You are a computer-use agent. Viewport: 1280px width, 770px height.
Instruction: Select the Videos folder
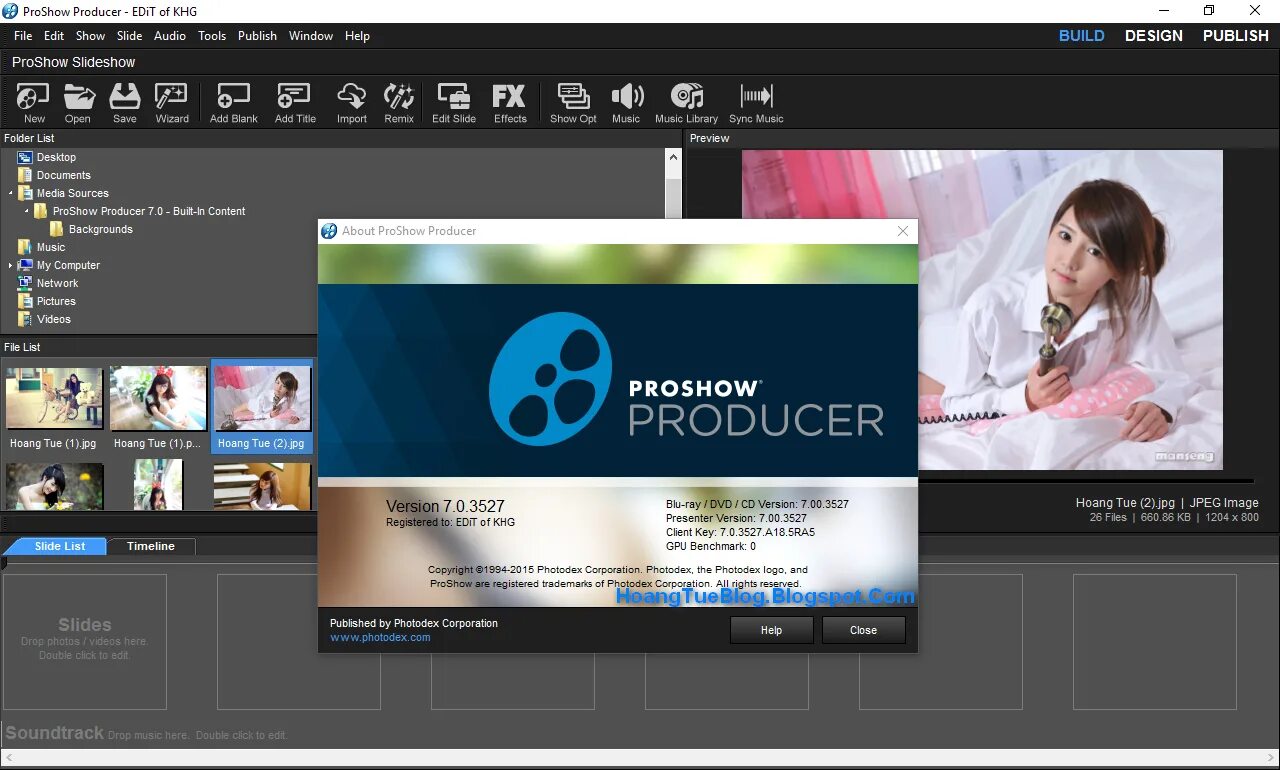pyautogui.click(x=54, y=319)
